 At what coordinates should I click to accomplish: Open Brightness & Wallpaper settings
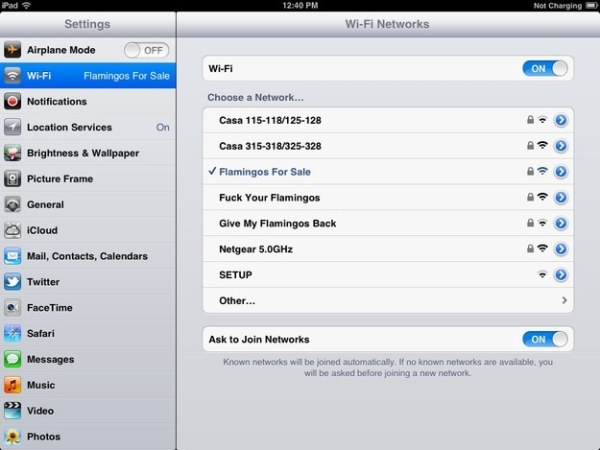tap(88, 153)
